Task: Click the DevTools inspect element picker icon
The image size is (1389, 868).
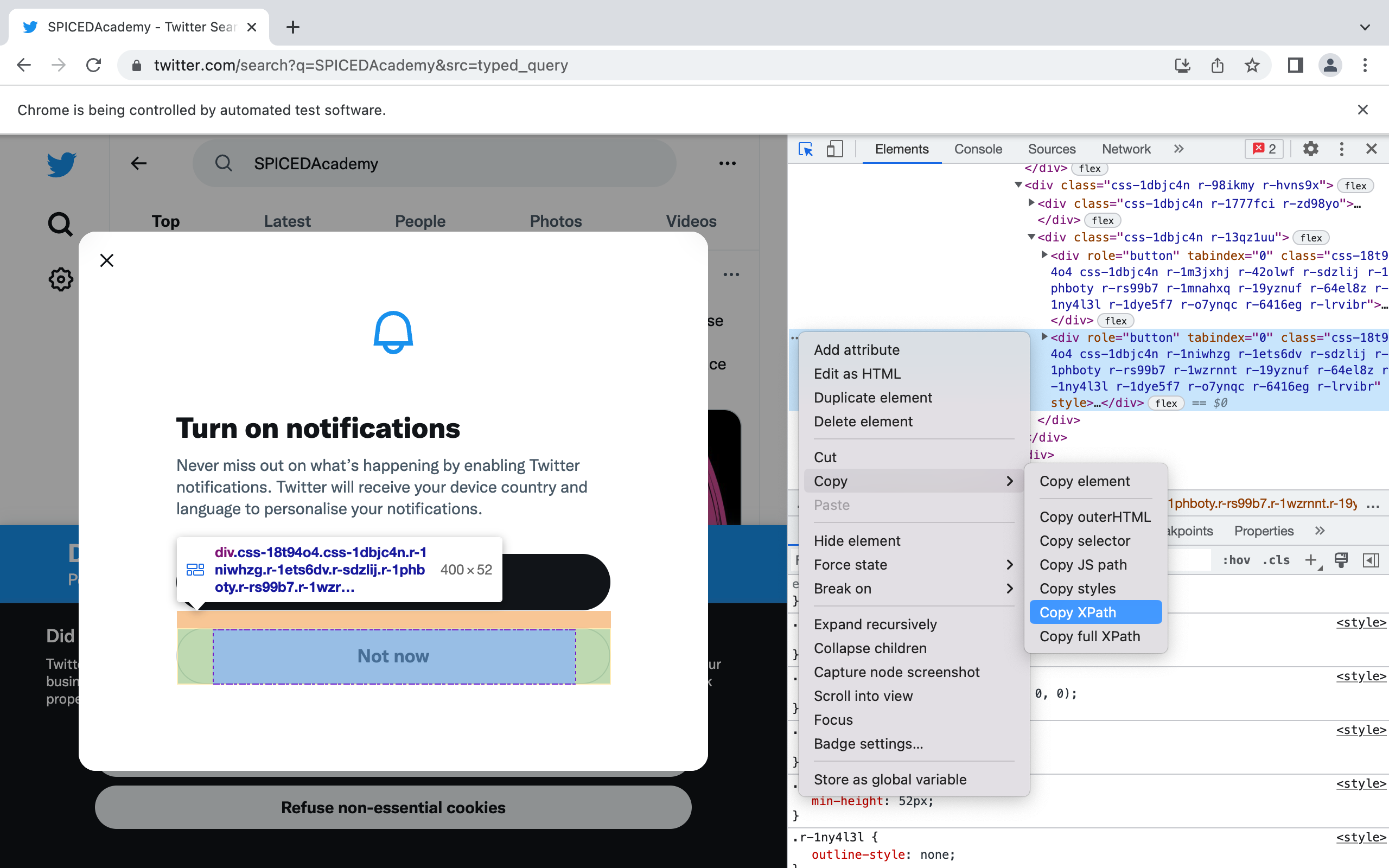Action: pyautogui.click(x=806, y=149)
